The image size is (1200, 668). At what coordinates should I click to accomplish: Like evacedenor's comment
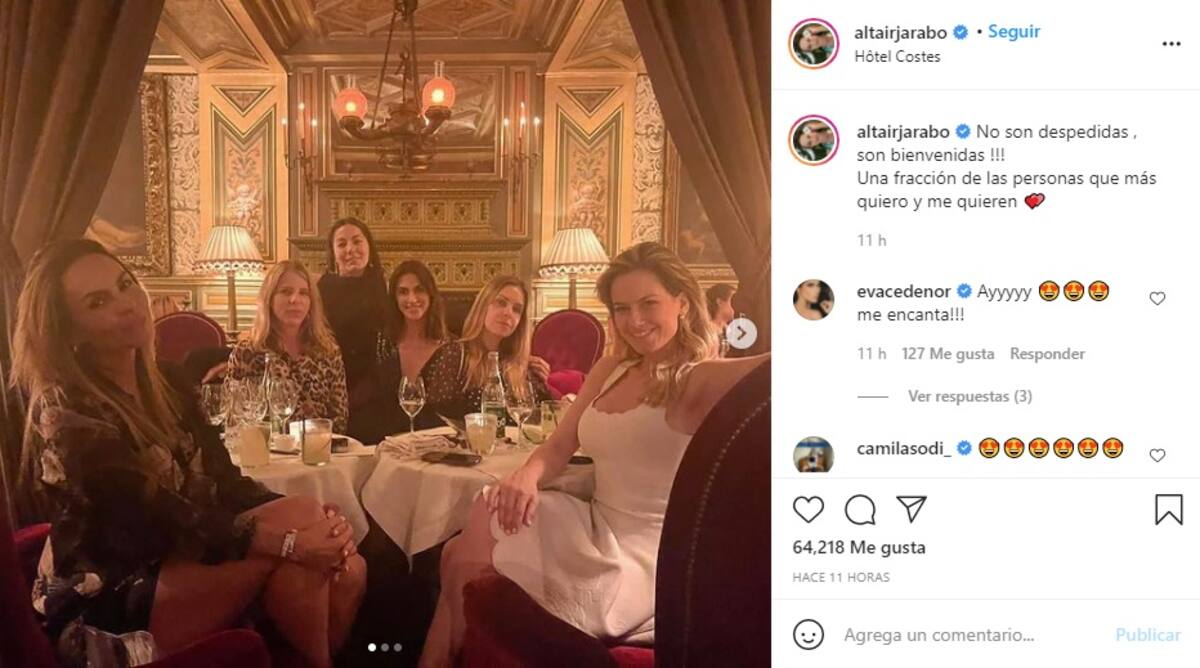click(x=1157, y=298)
